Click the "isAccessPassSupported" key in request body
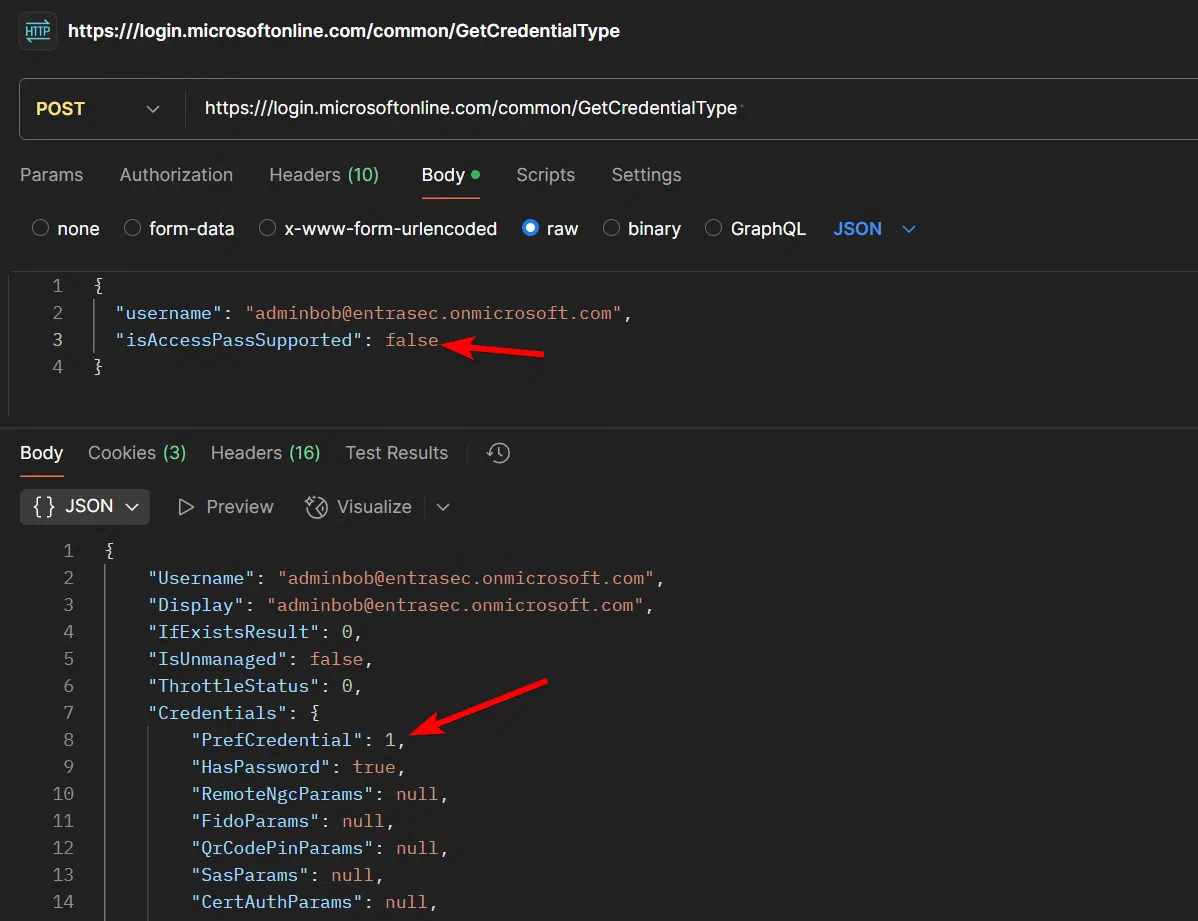 click(x=238, y=340)
